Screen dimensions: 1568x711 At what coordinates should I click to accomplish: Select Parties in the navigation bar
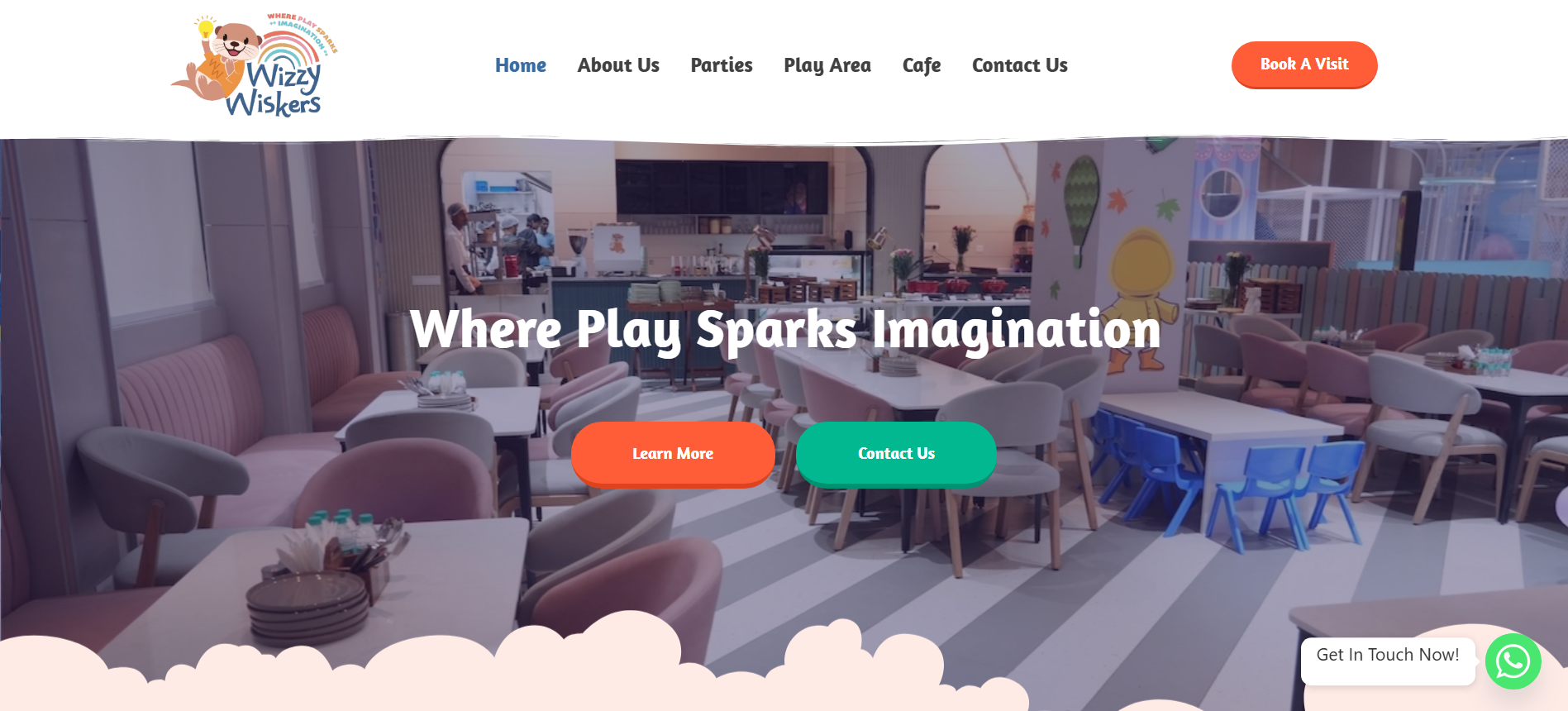point(722,65)
